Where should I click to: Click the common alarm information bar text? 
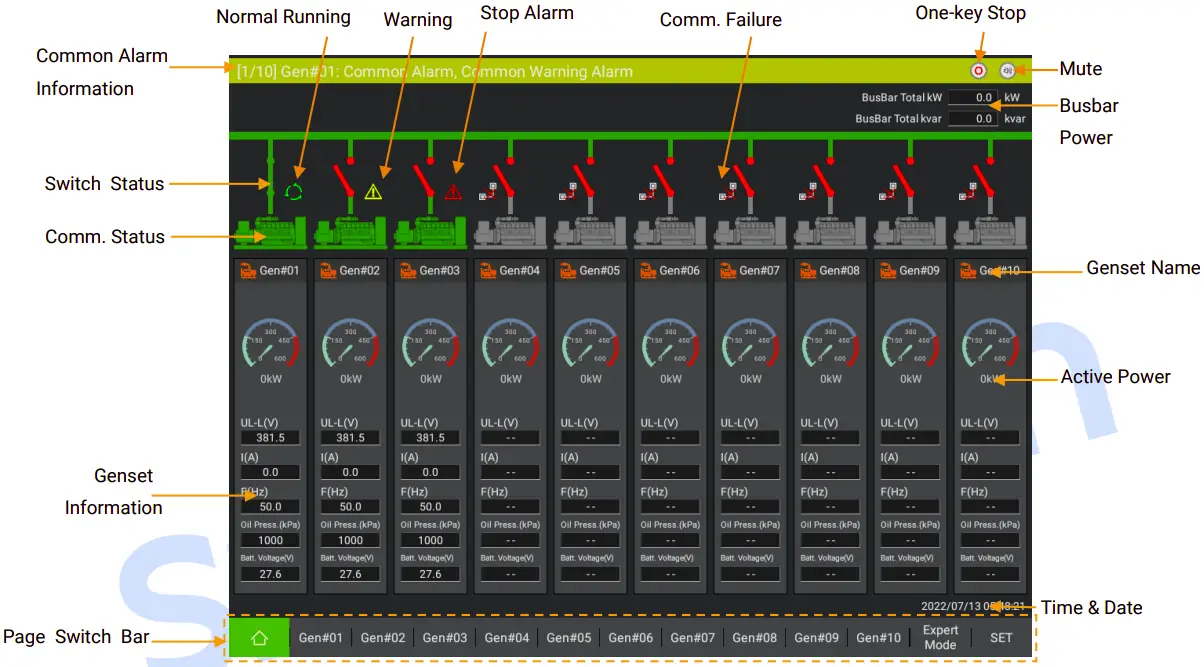point(435,71)
